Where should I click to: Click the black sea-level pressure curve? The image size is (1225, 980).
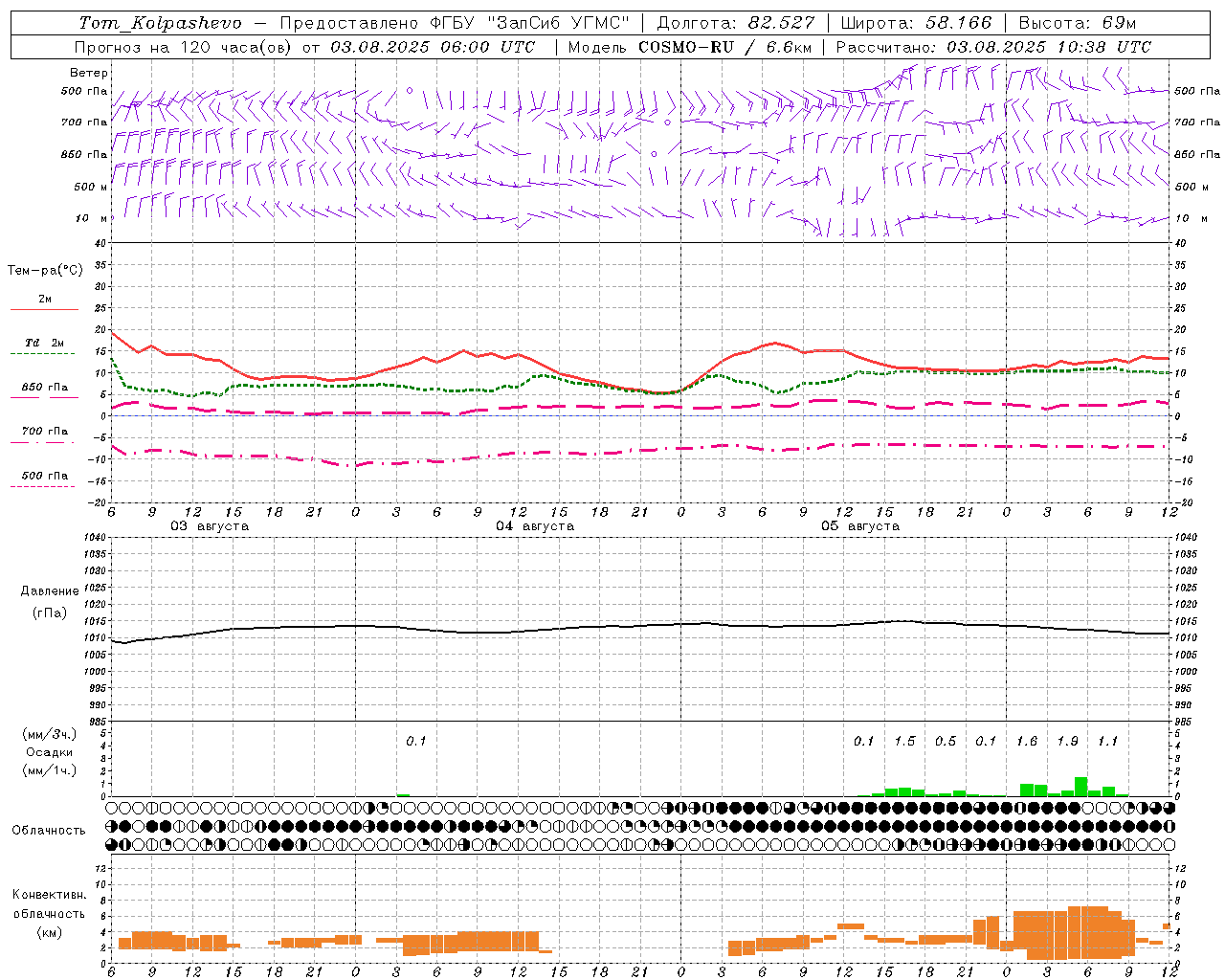tap(641, 627)
